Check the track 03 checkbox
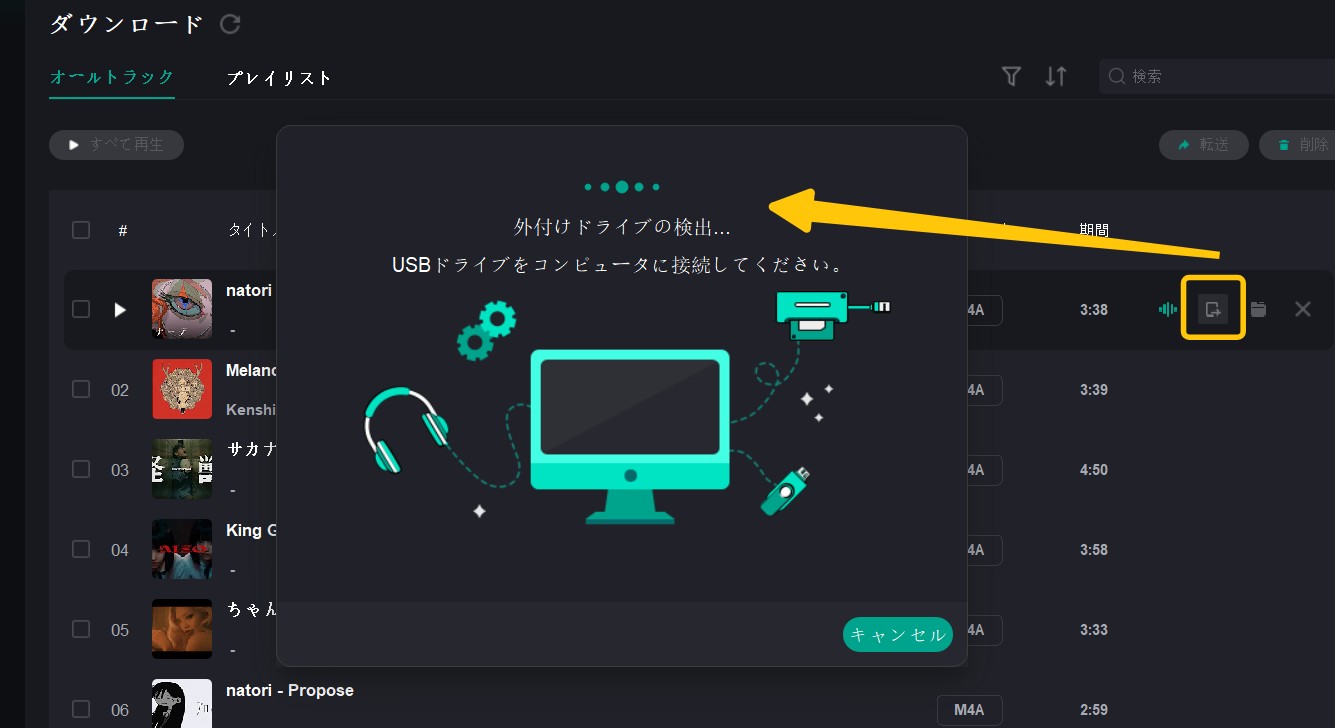This screenshot has width=1335, height=728. pos(81,469)
